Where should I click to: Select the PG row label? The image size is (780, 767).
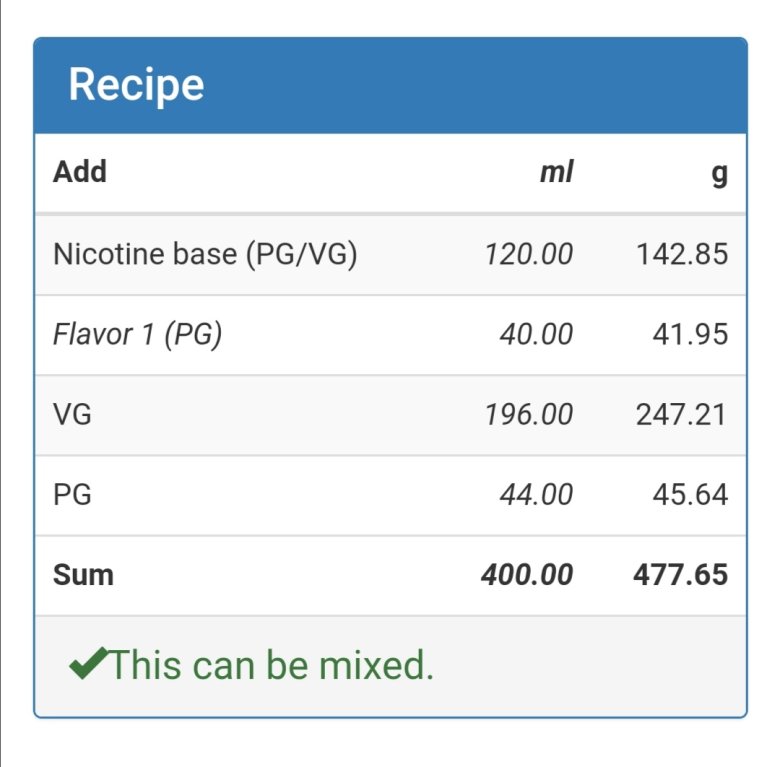click(x=72, y=495)
